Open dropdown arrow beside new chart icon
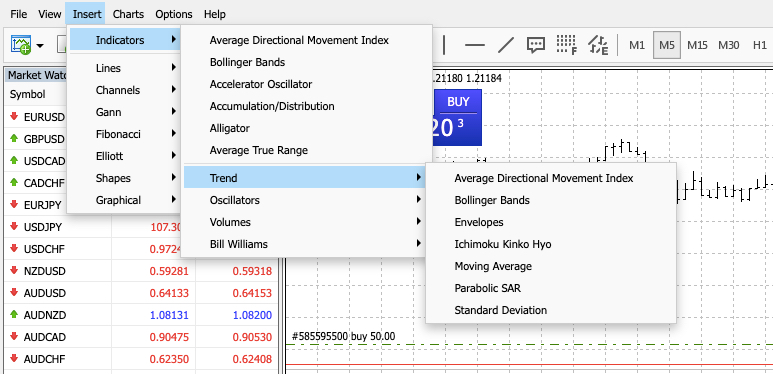This screenshot has height=374, width=773. [40, 46]
